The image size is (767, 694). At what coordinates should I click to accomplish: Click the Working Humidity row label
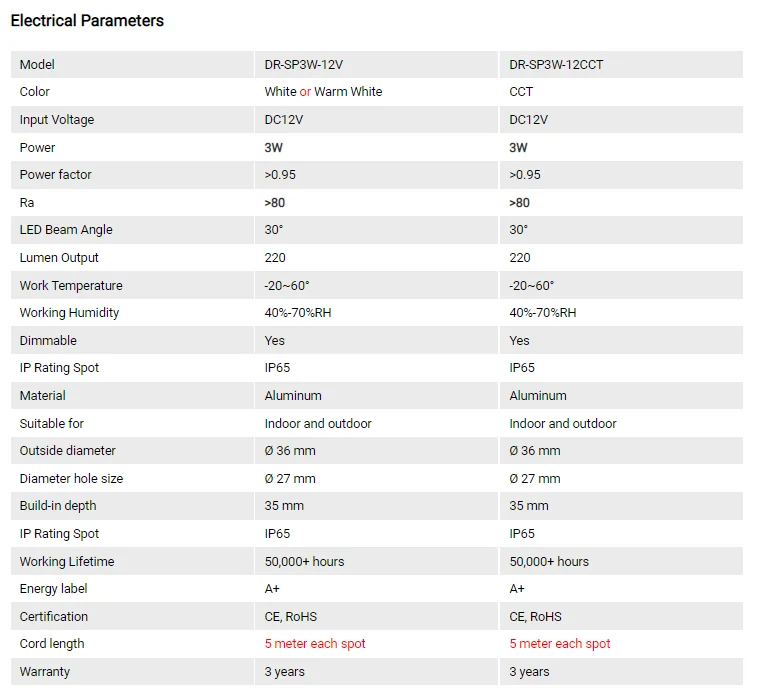point(69,313)
